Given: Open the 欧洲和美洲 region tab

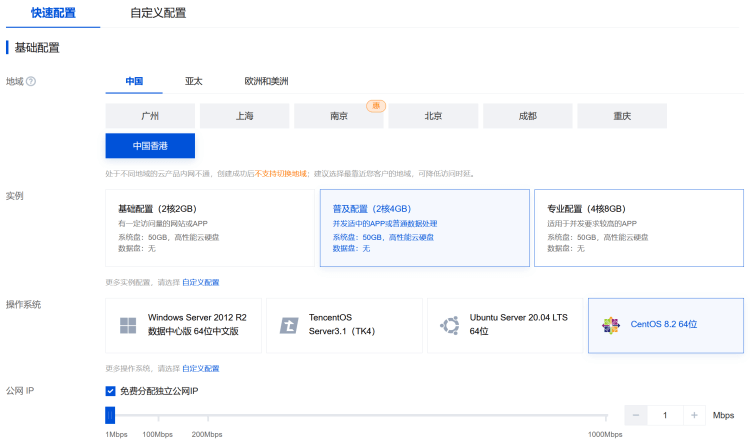Looking at the screenshot, I should tap(266, 81).
